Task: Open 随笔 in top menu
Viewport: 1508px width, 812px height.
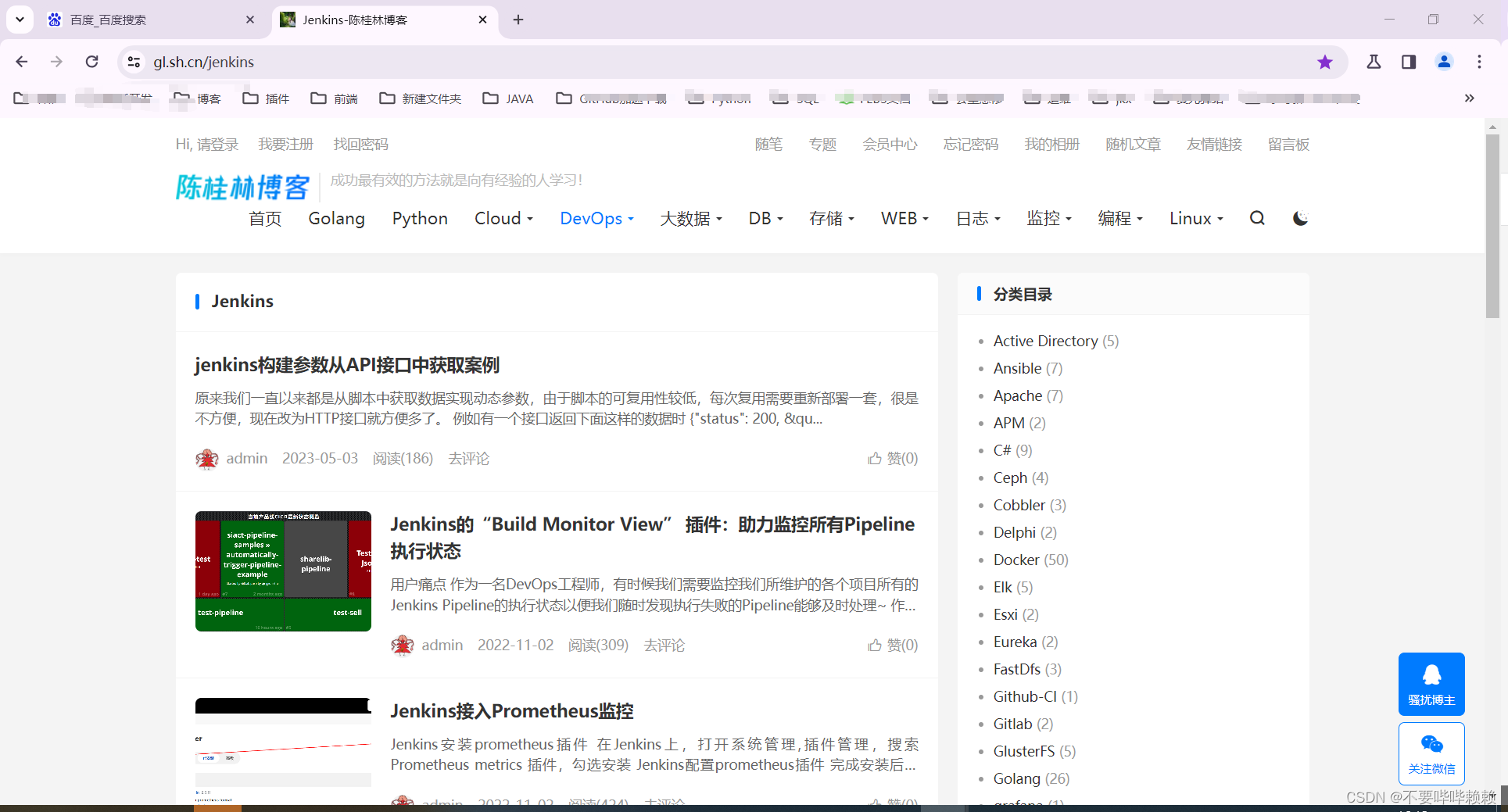Action: 768,145
